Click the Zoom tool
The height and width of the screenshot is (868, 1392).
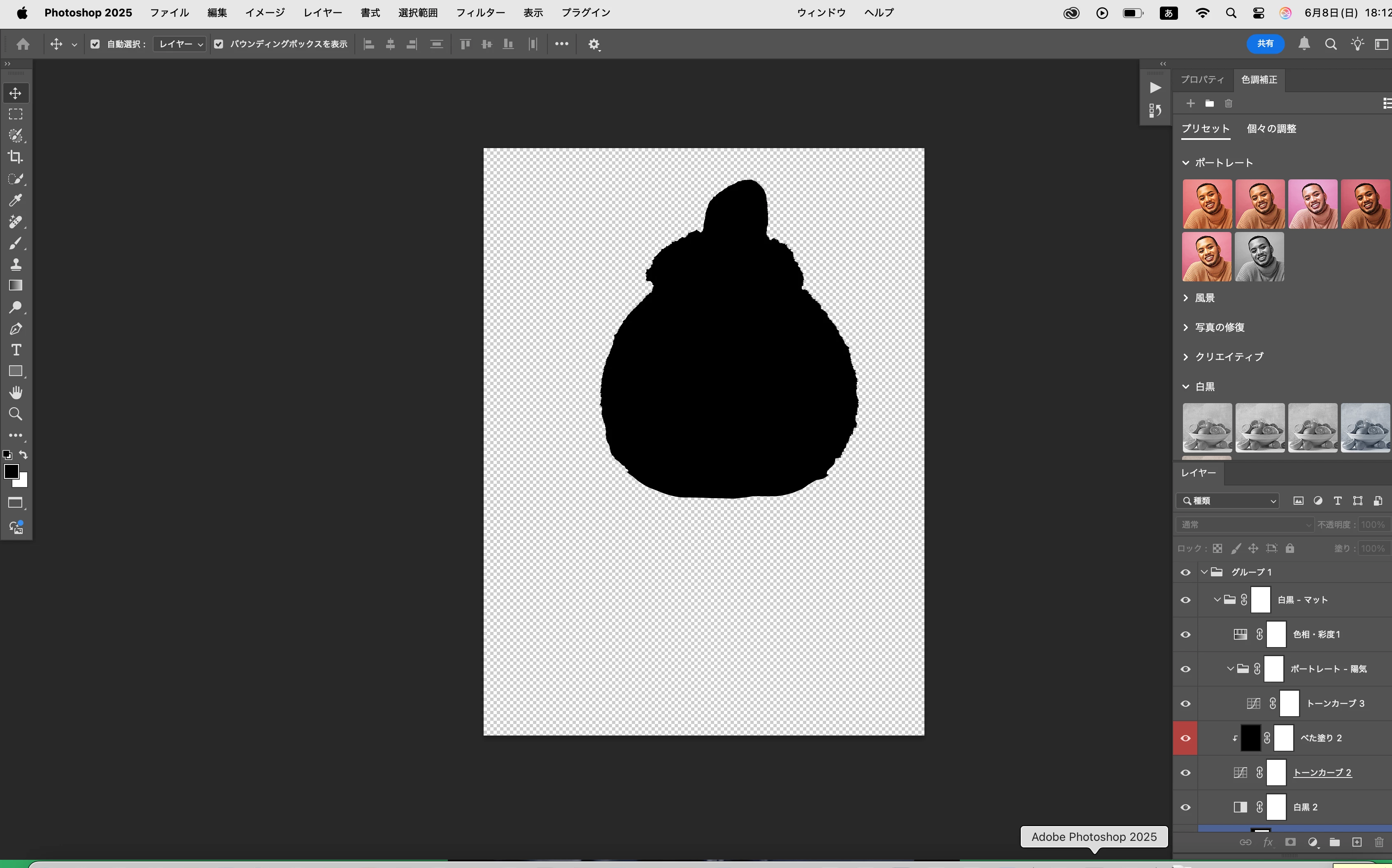click(16, 414)
